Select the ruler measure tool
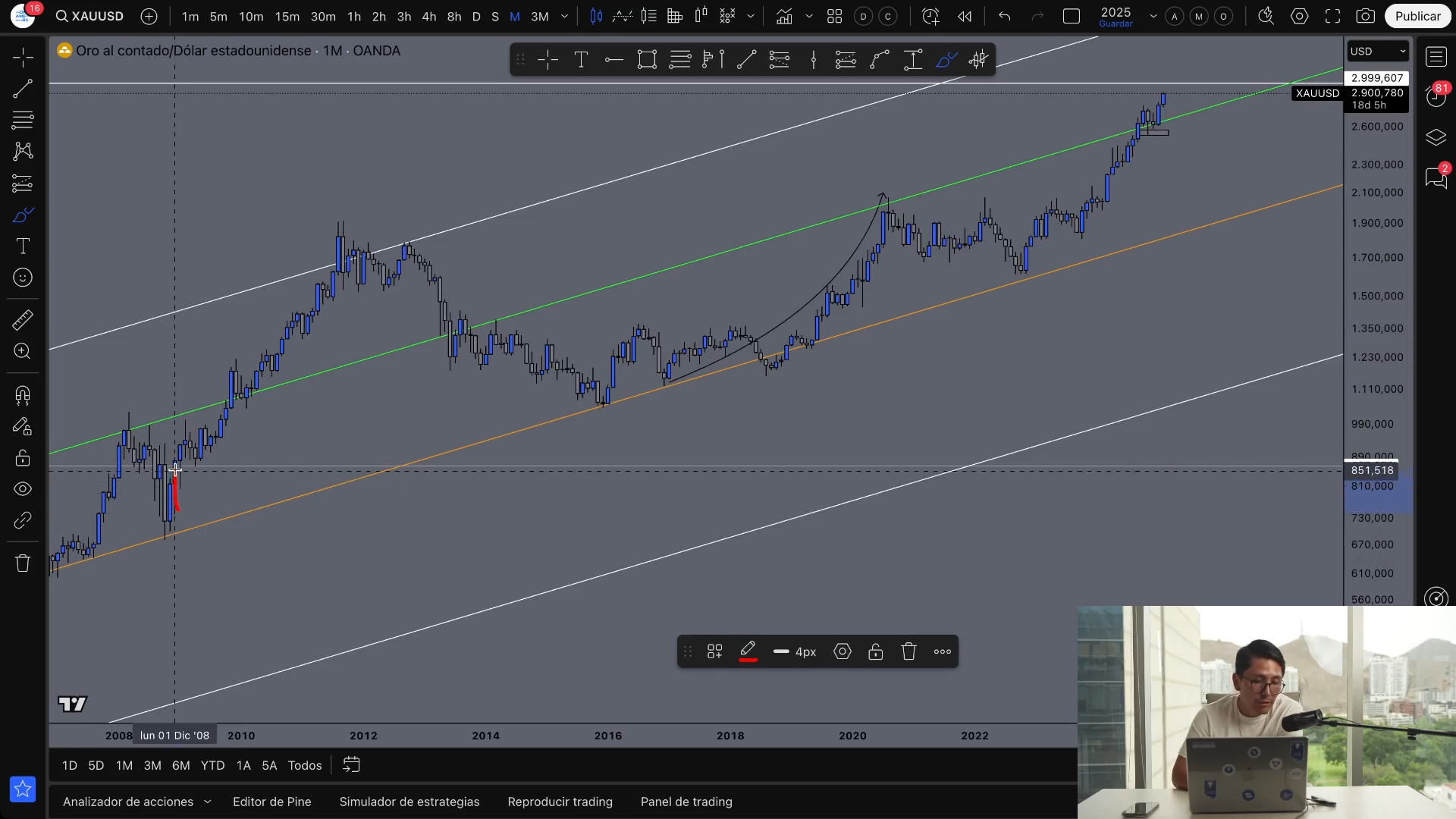The width and height of the screenshot is (1456, 819). [23, 320]
